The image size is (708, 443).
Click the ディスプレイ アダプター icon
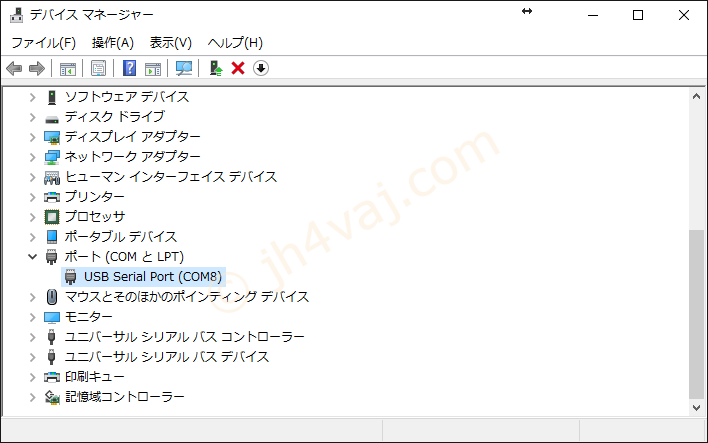(x=52, y=137)
